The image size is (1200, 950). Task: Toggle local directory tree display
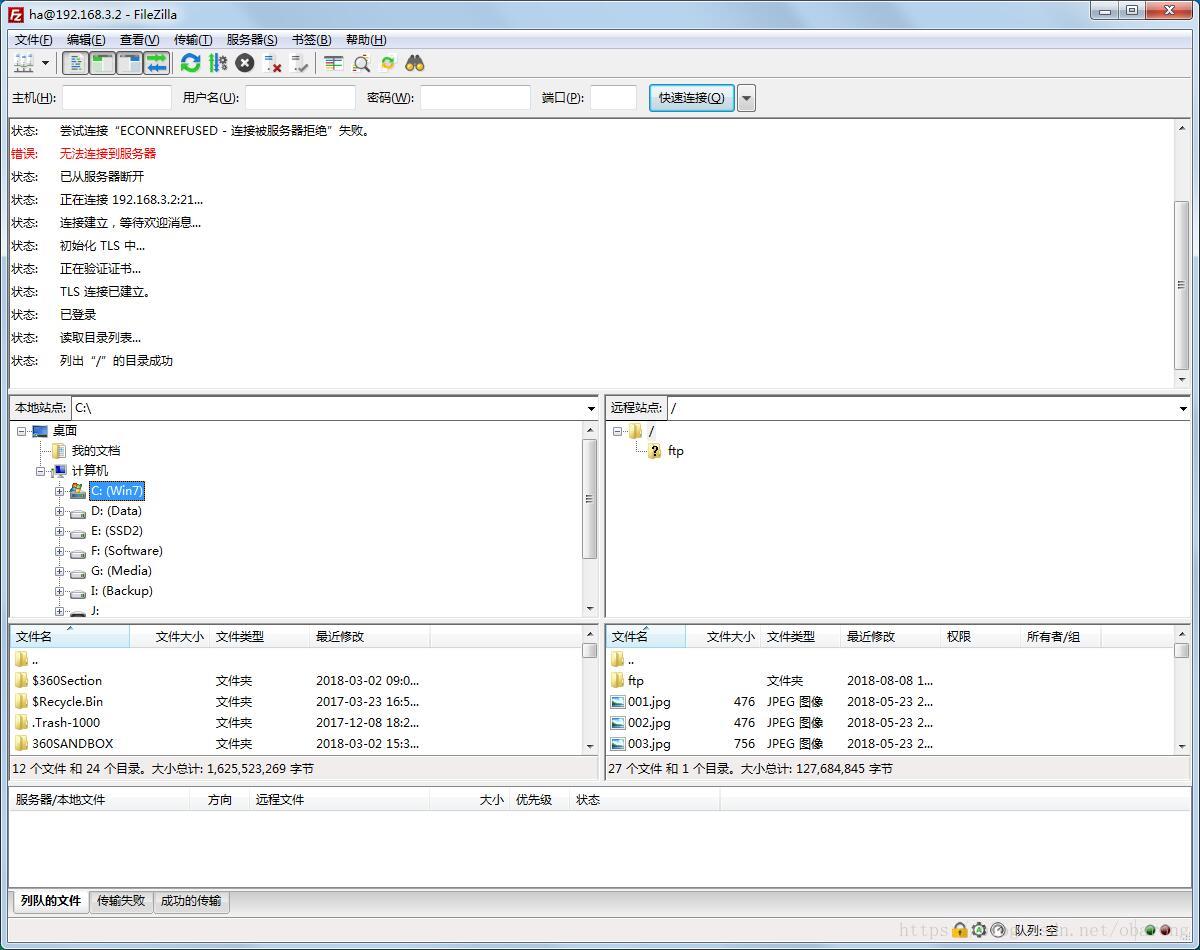point(102,63)
